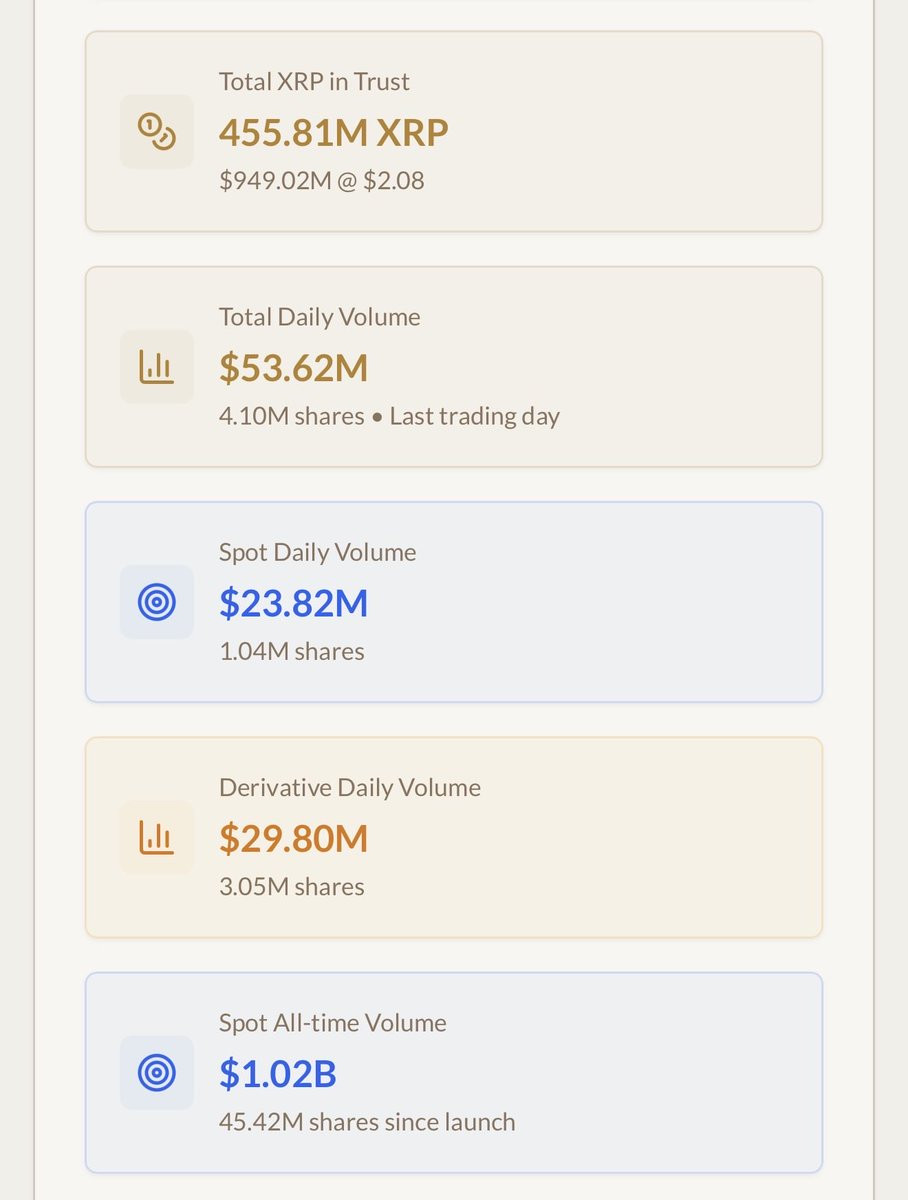
Task: Select the "Spot Daily Volume" heading
Action: (x=317, y=552)
